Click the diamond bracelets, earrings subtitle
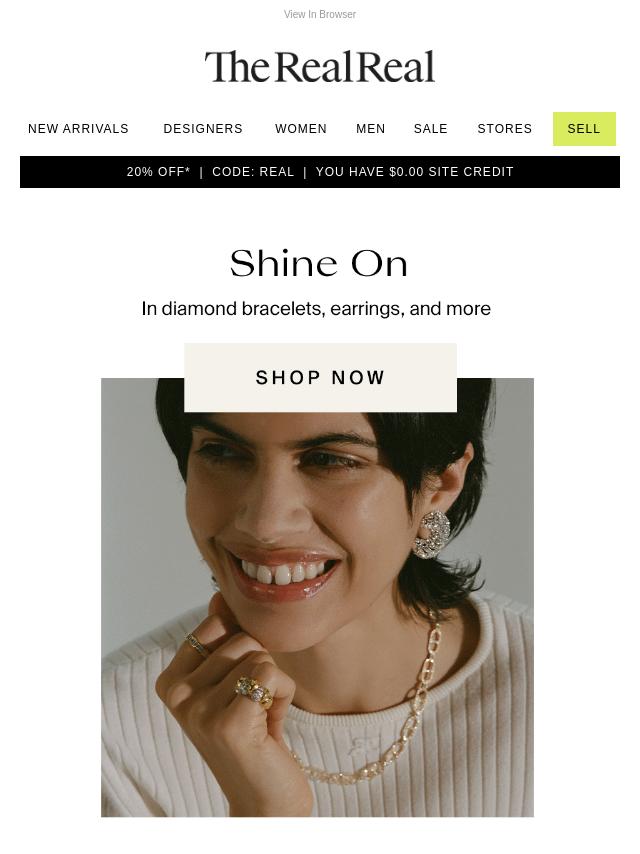The image size is (640, 854). [316, 309]
